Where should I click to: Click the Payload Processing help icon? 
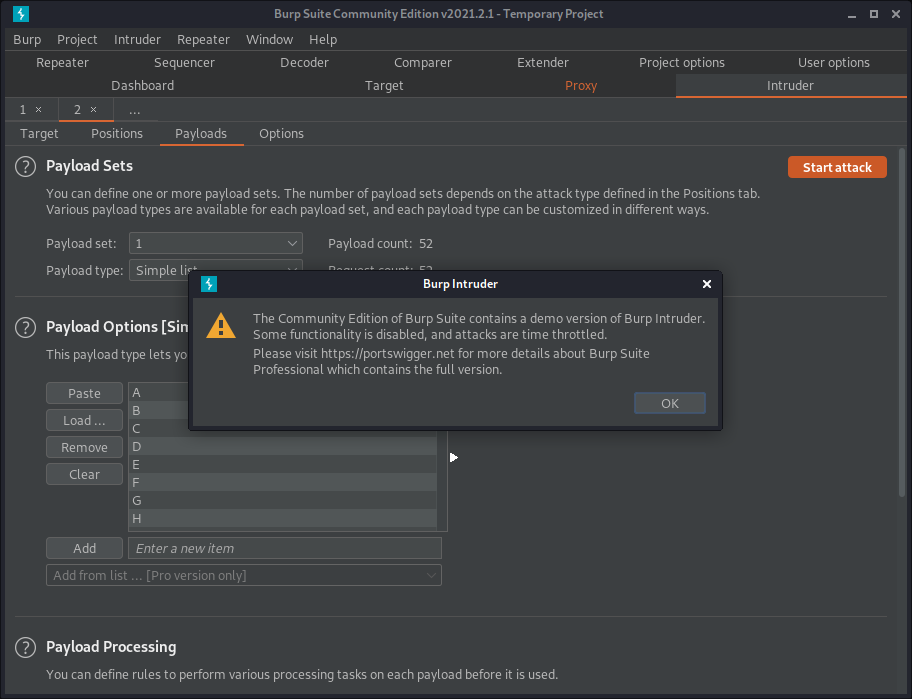(x=26, y=647)
